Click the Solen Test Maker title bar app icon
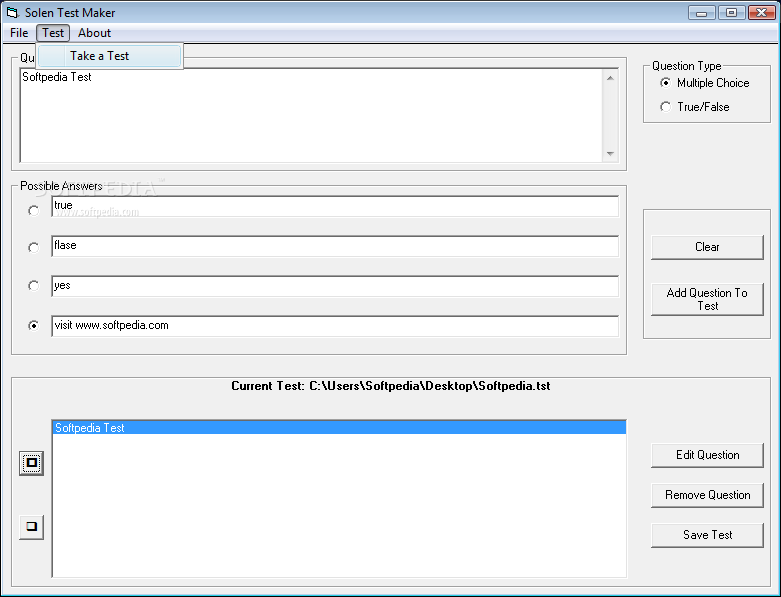Image resolution: width=781 pixels, height=597 pixels. [12, 12]
